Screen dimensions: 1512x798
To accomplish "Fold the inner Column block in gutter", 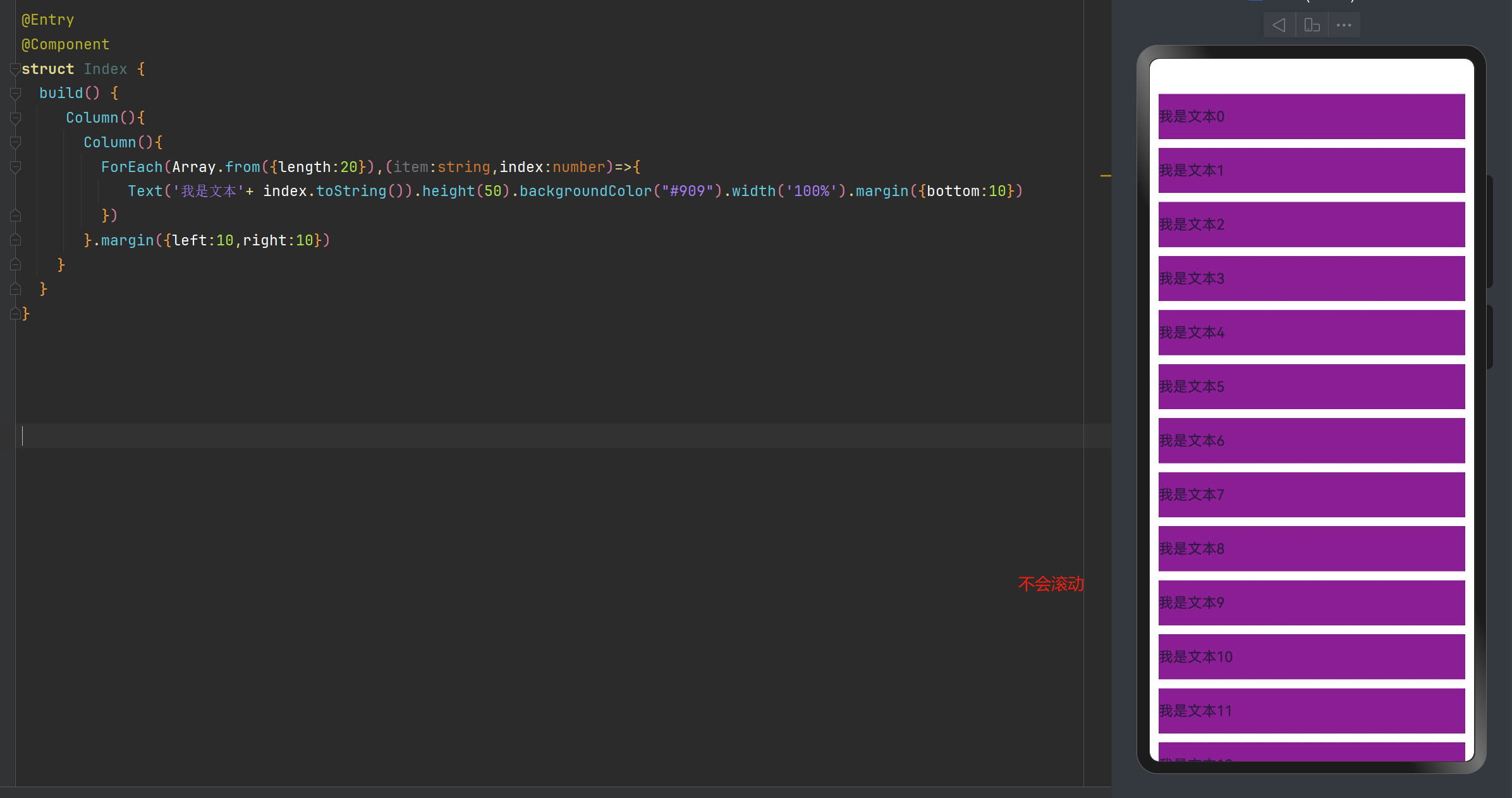I will tap(15, 143).
